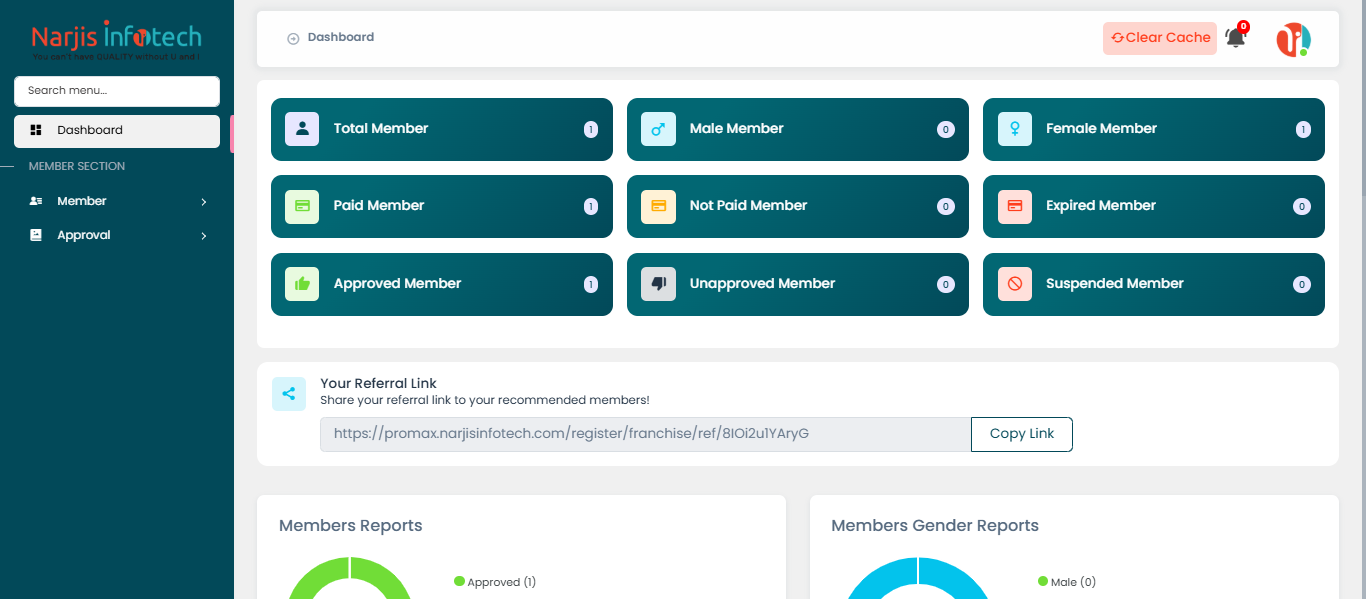Image resolution: width=1366 pixels, height=599 pixels.
Task: Click the Copy Link button
Action: click(1022, 434)
